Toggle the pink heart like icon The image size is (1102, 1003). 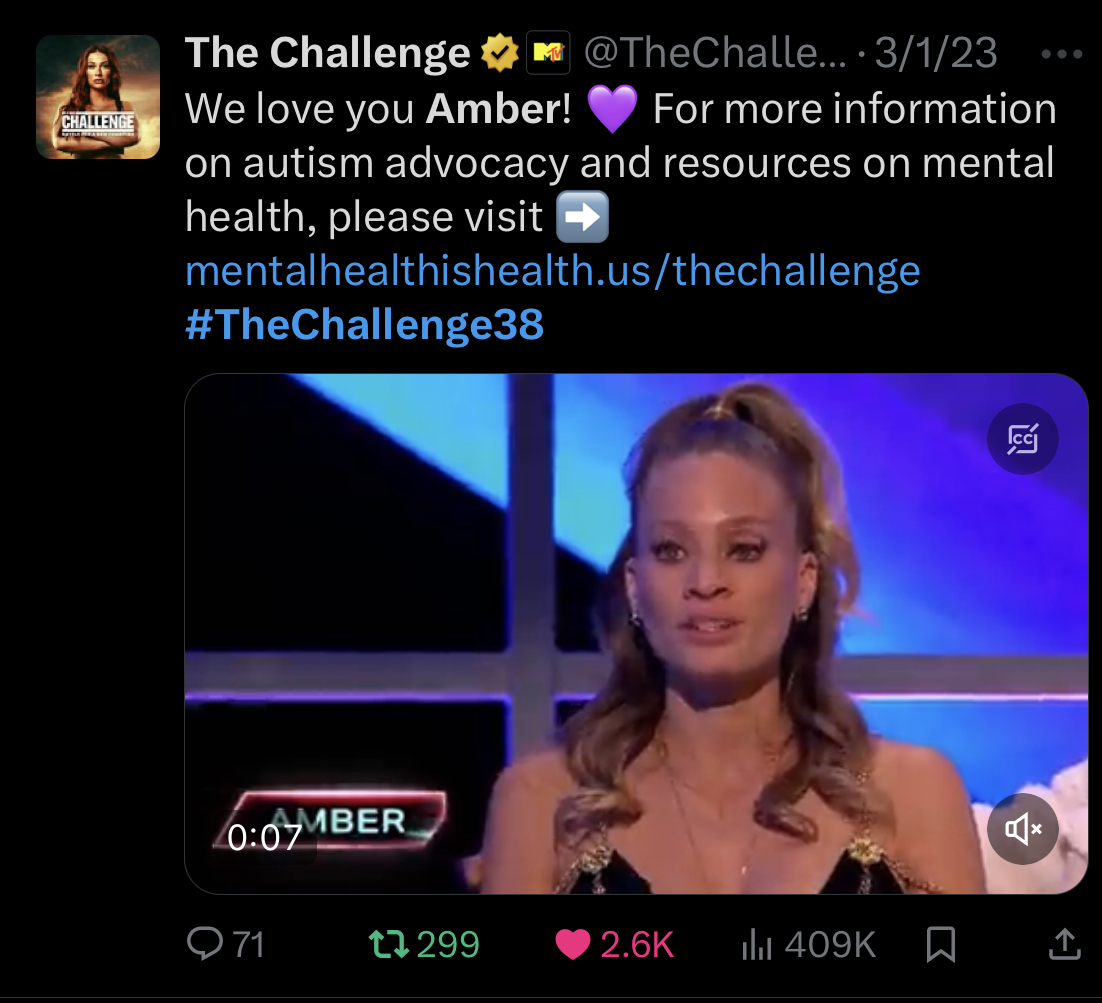573,944
